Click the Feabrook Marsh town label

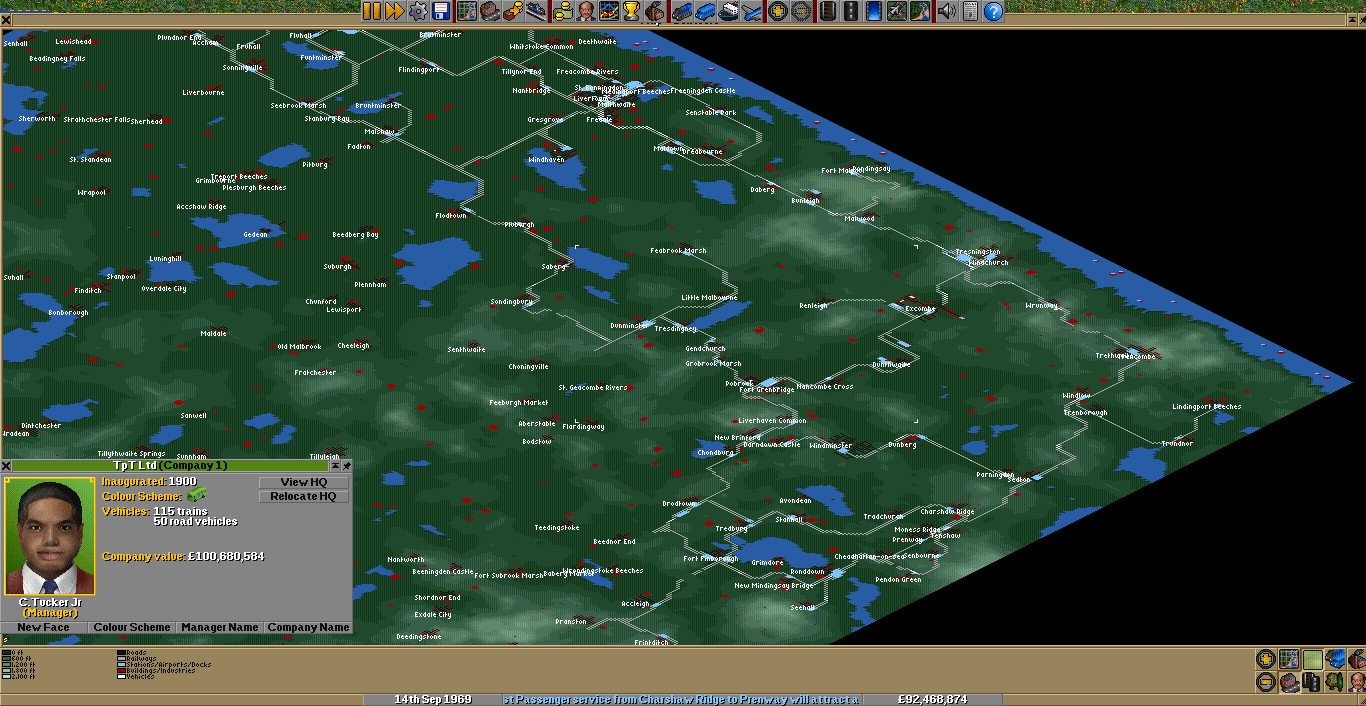(x=678, y=251)
